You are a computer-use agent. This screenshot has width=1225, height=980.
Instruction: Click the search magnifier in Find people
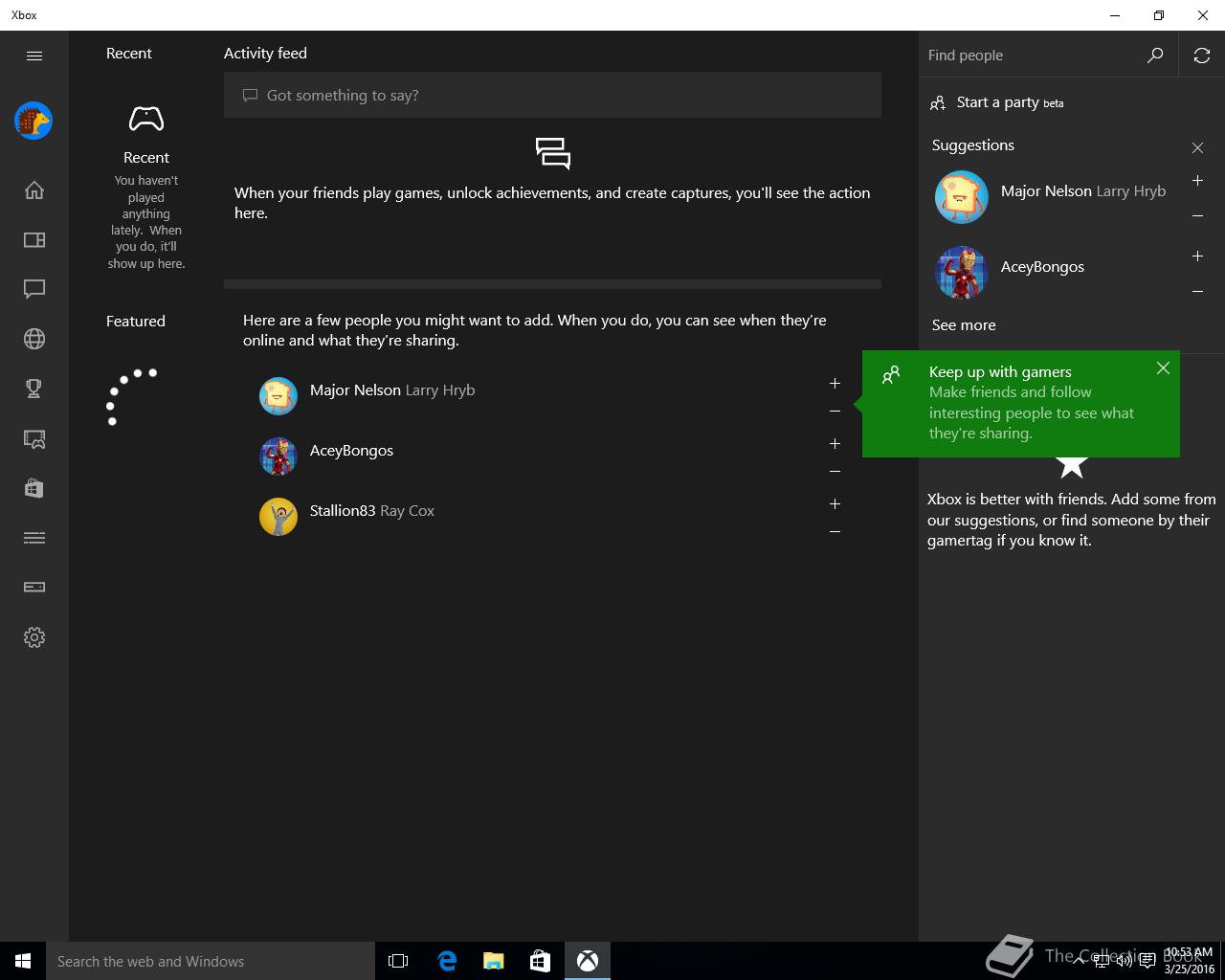click(1155, 56)
